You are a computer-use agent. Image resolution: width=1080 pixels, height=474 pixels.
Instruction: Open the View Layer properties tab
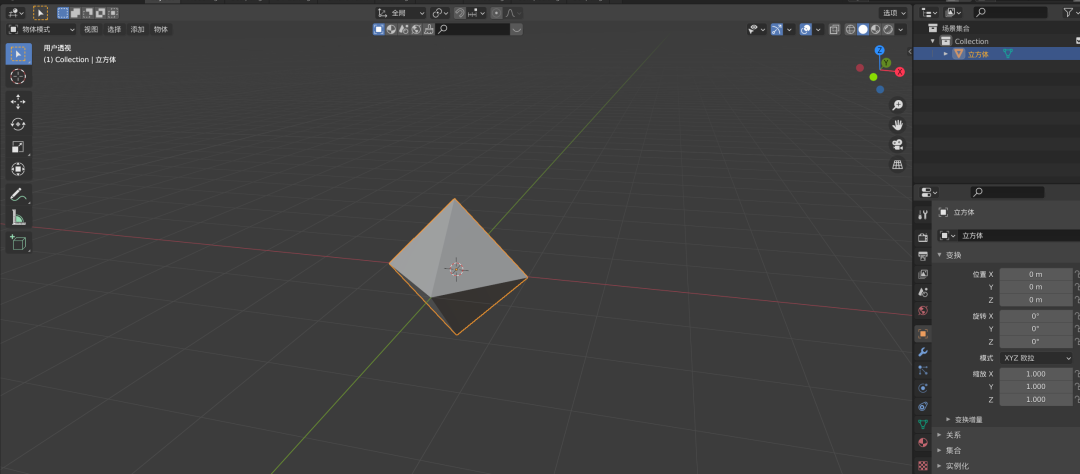(923, 274)
